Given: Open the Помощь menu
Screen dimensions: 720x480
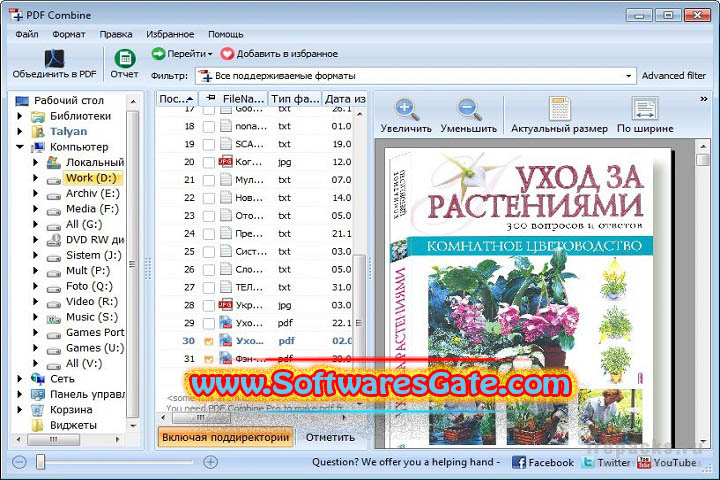Looking at the screenshot, I should coord(225,34).
